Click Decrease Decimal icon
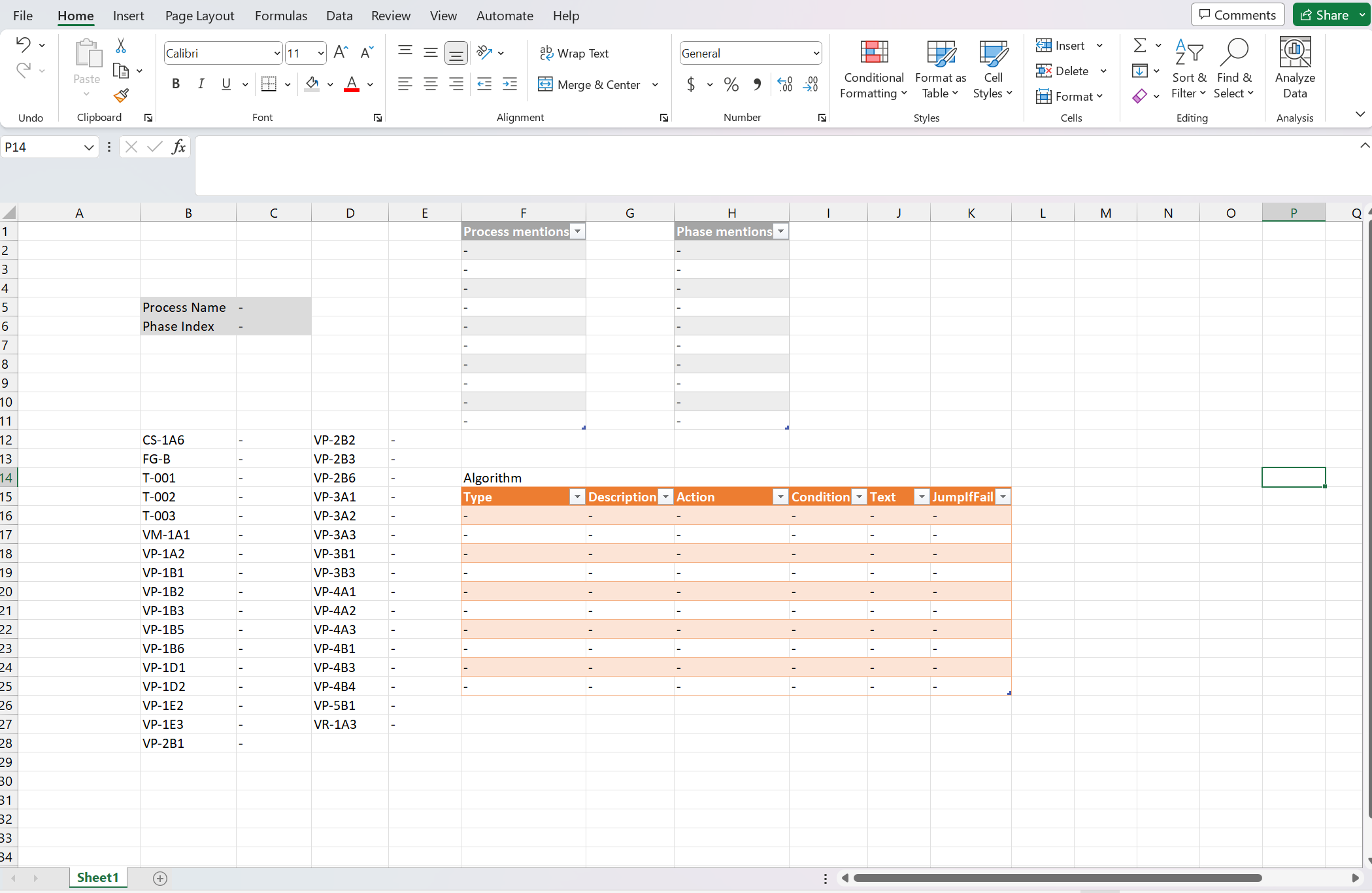This screenshot has width=1372, height=893. coord(811,84)
